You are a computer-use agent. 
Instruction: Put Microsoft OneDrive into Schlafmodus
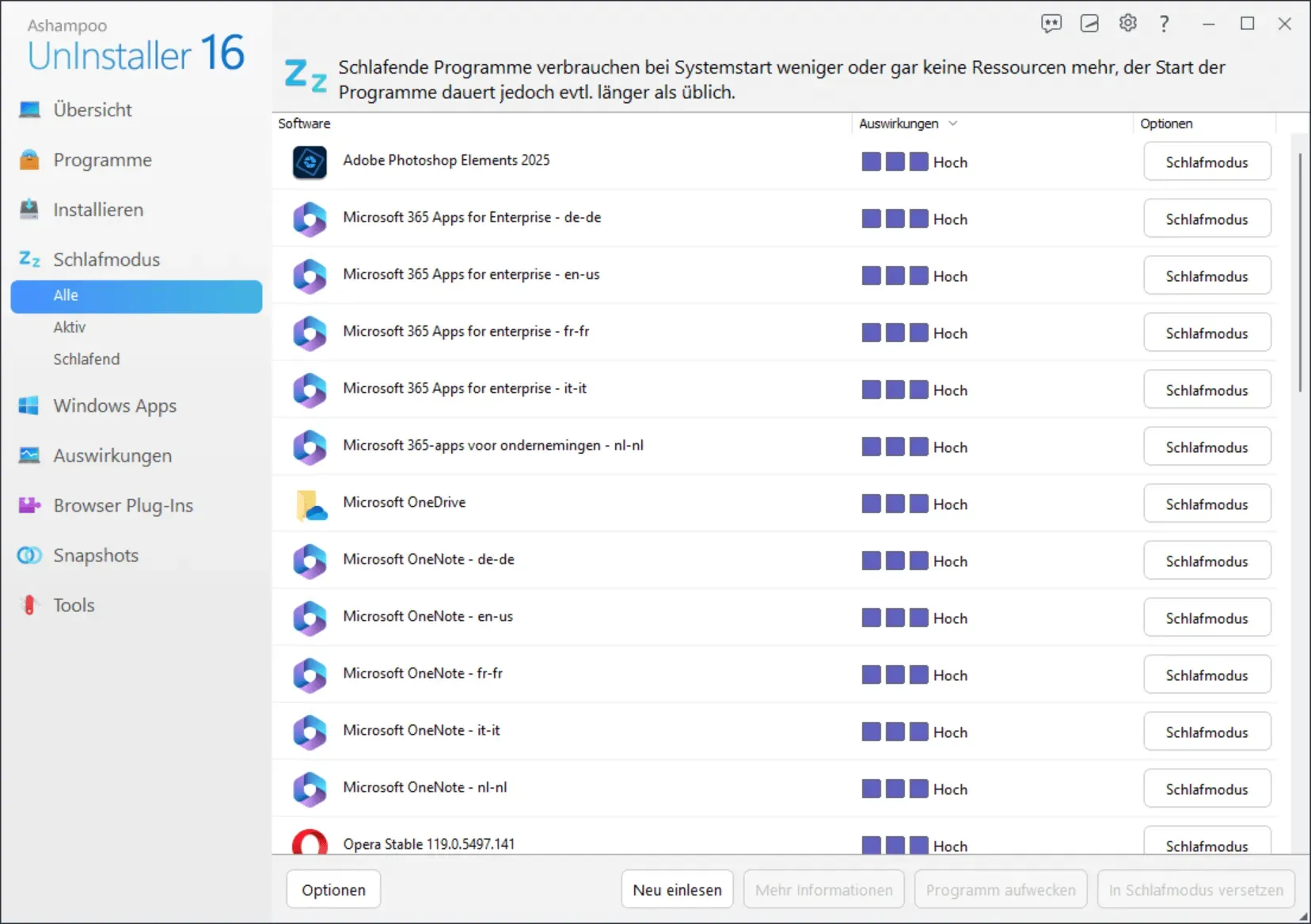click(x=1207, y=504)
